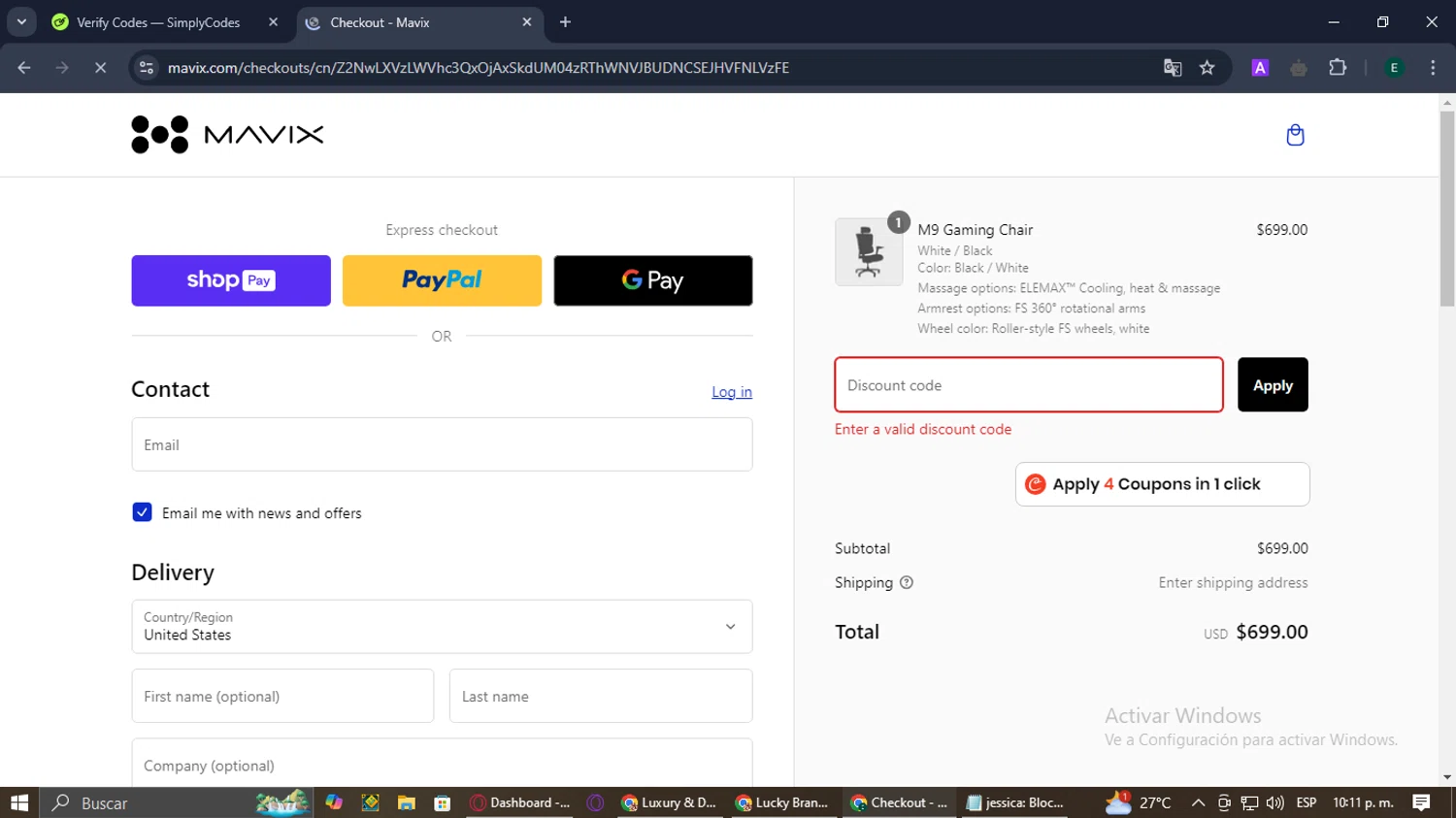Focus the Discount code field
Screen dimensions: 1456x818
(x=1029, y=385)
